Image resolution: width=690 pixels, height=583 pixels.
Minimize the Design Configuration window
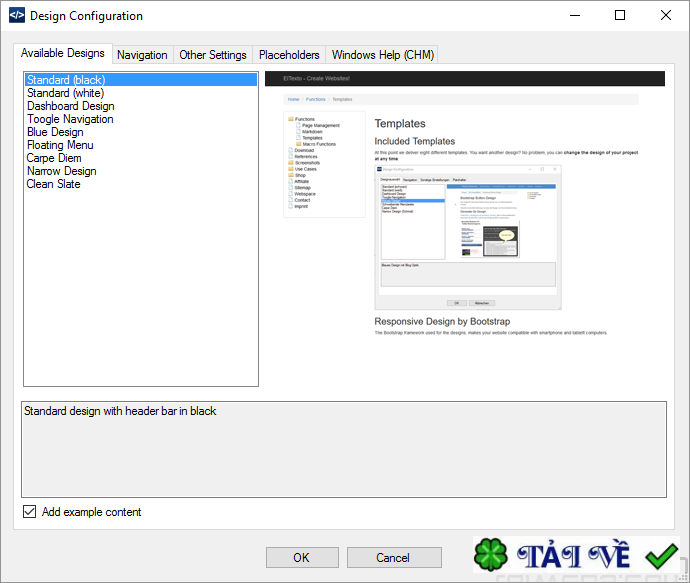point(575,15)
